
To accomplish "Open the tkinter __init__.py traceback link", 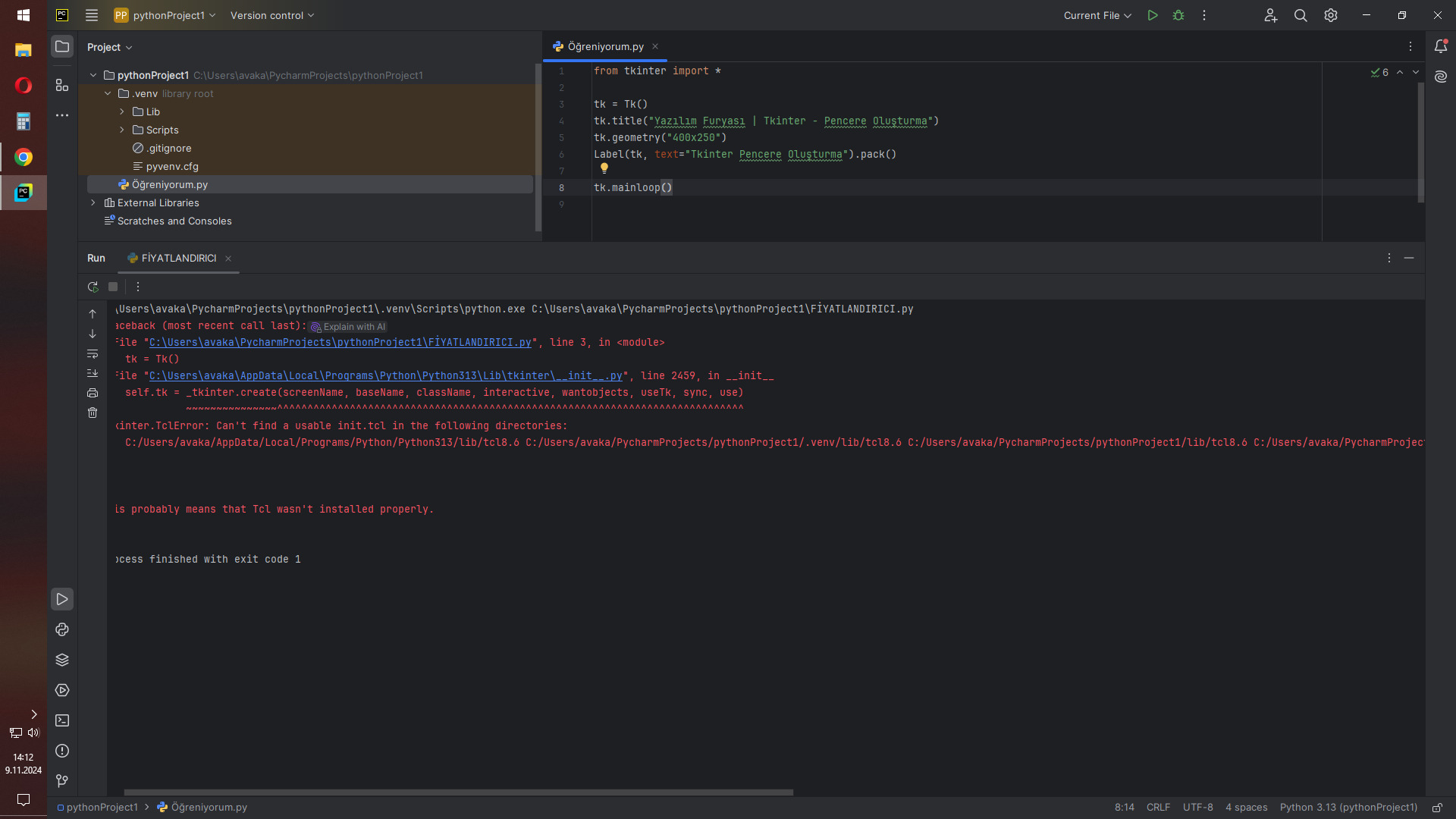I will (x=385, y=375).
